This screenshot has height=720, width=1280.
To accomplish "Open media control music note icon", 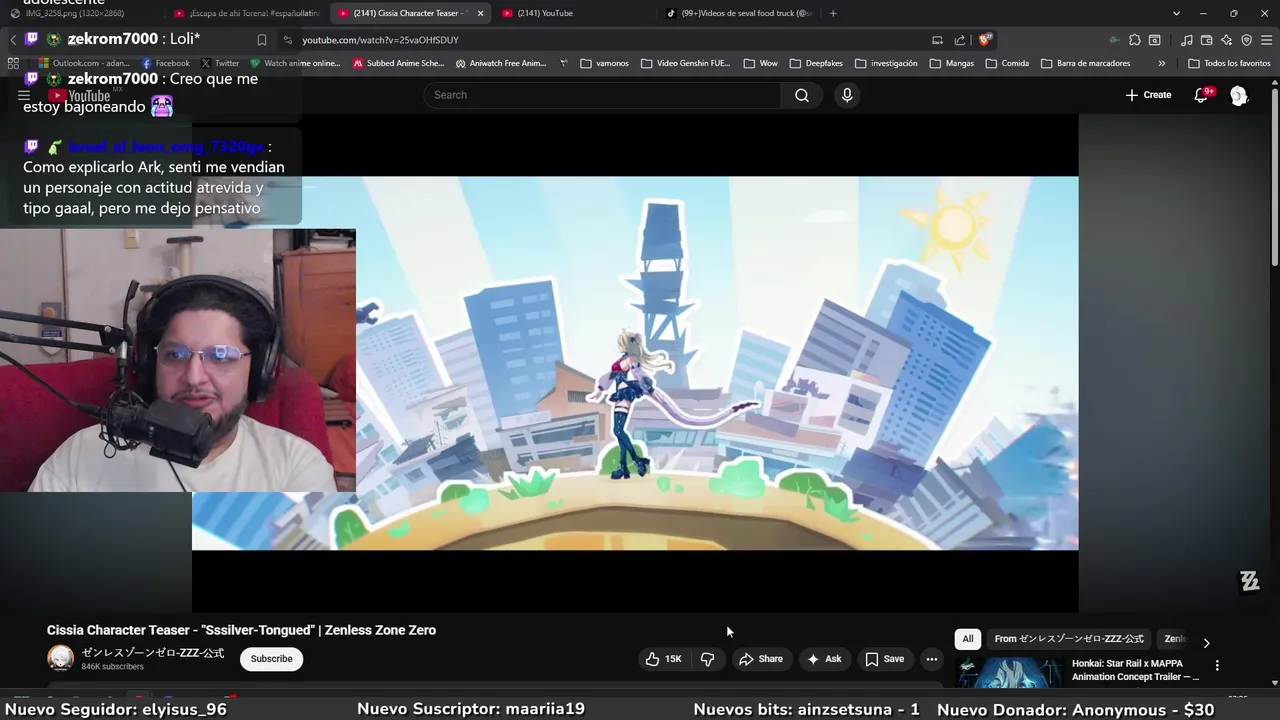I will tap(1187, 40).
